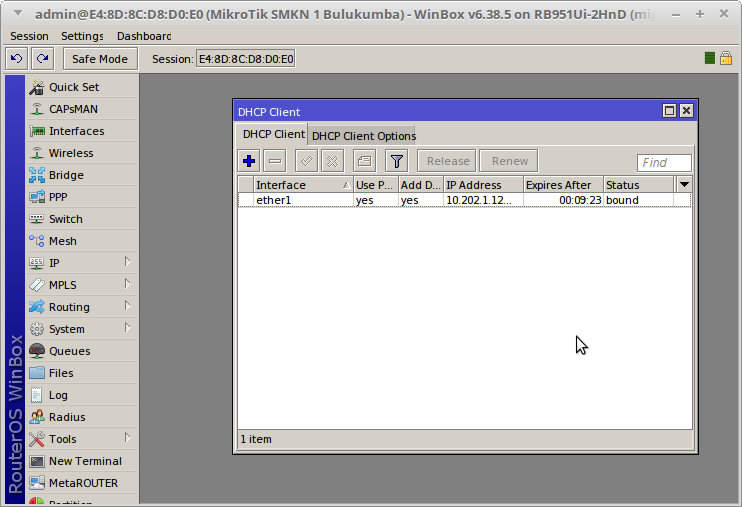The height and width of the screenshot is (507, 742).
Task: Switch to DHCP Client tab
Action: point(273,134)
